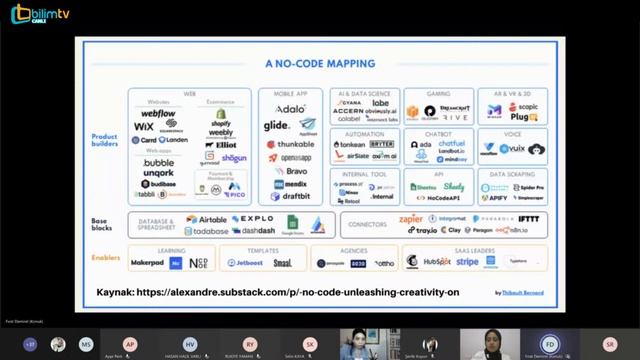Click the Unqork logo
Screen dimensions: 640x360
(x=158, y=173)
